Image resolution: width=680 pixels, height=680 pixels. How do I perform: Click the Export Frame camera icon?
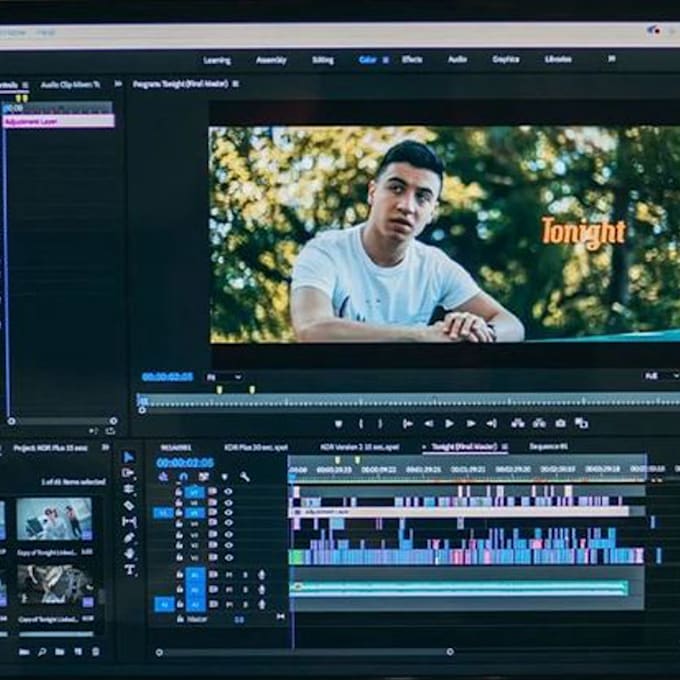point(560,423)
